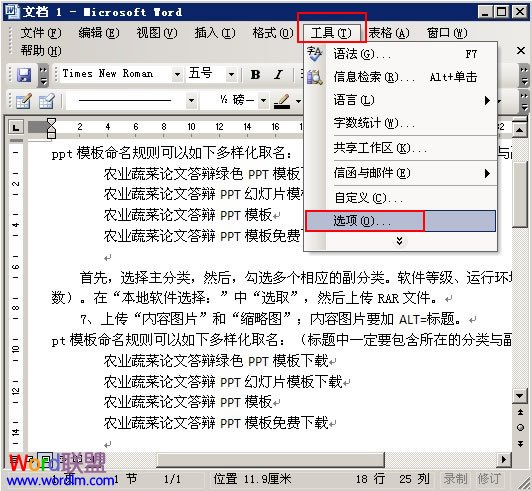The image size is (532, 491).
Task: Expand the 信函与邮件(E) submenu
Action: [x=487, y=173]
